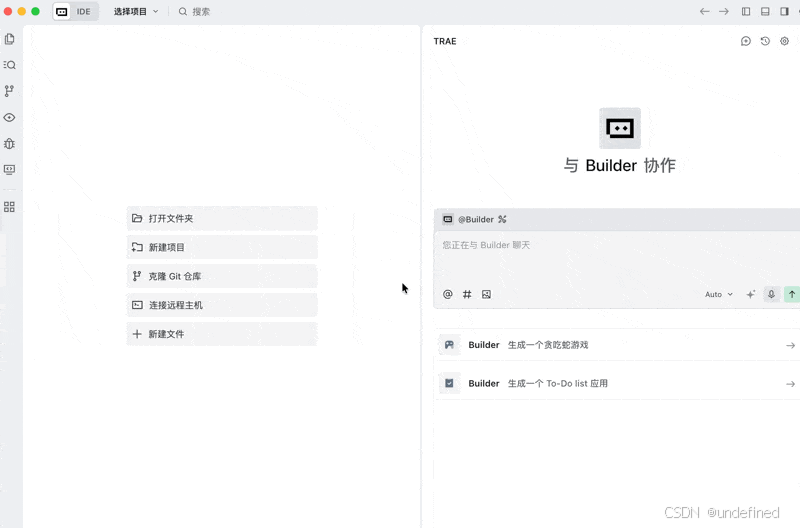Click the Builder logo above 与 Builder 协作
This screenshot has width=800, height=528.
[620, 128]
